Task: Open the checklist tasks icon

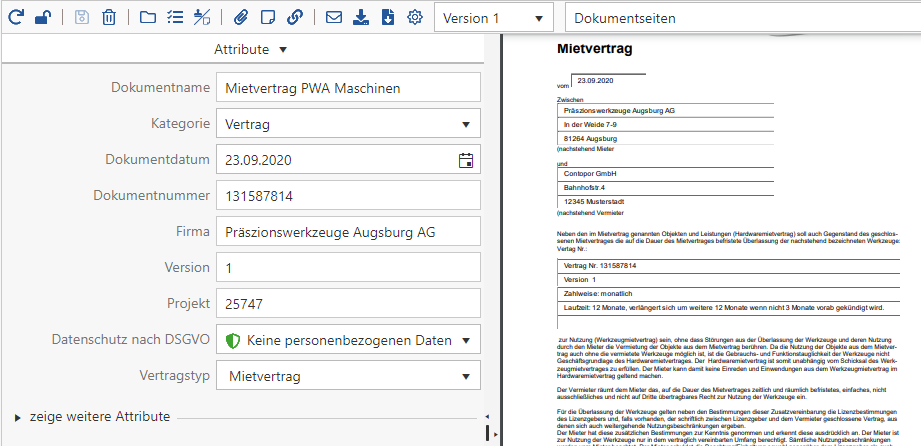Action: 174,18
